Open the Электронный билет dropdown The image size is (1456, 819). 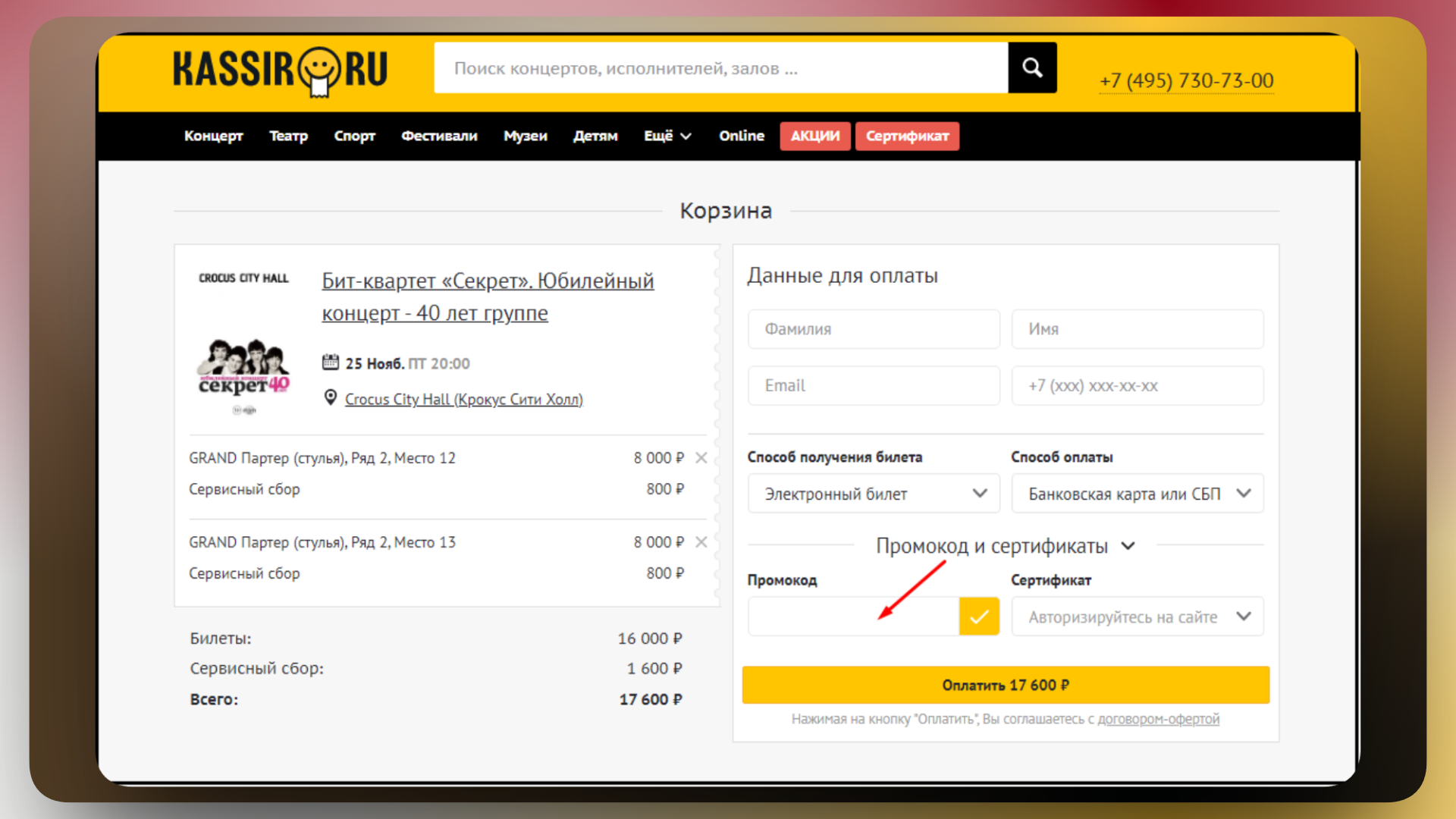coord(873,493)
